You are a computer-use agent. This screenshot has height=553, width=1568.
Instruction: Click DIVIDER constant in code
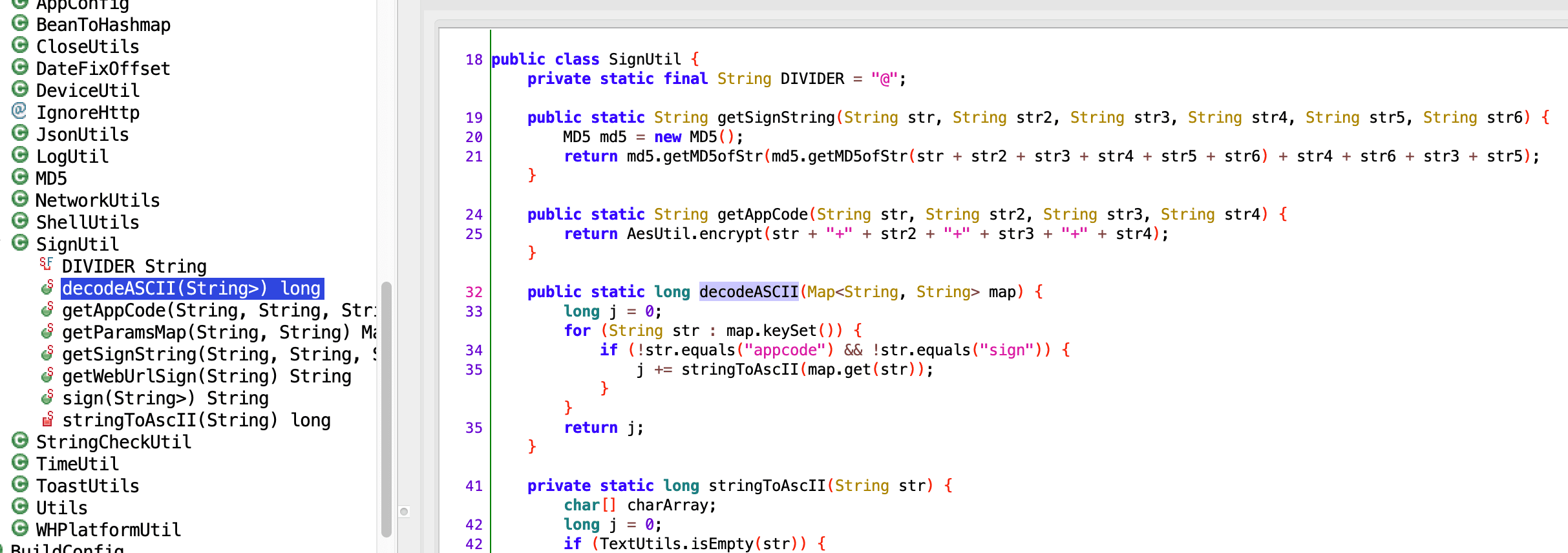[812, 79]
